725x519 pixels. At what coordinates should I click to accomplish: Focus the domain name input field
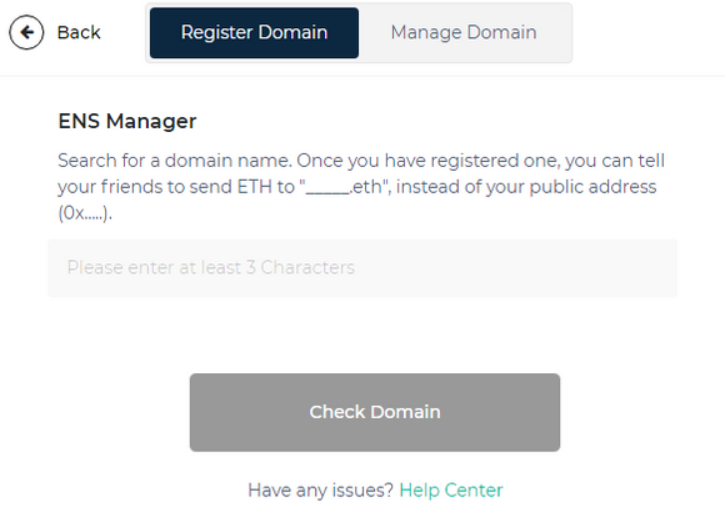pos(362,268)
